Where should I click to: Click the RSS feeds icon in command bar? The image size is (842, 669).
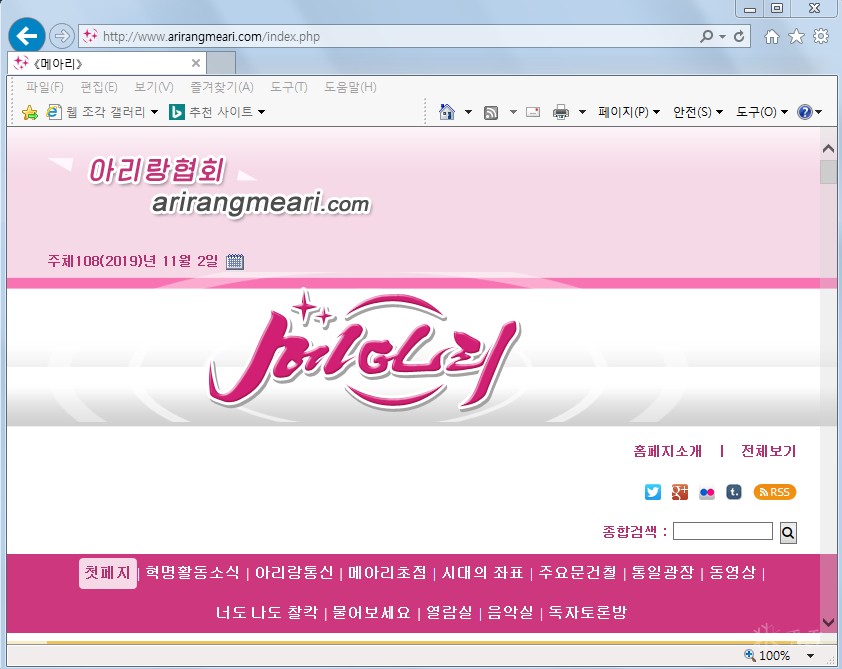pyautogui.click(x=491, y=112)
